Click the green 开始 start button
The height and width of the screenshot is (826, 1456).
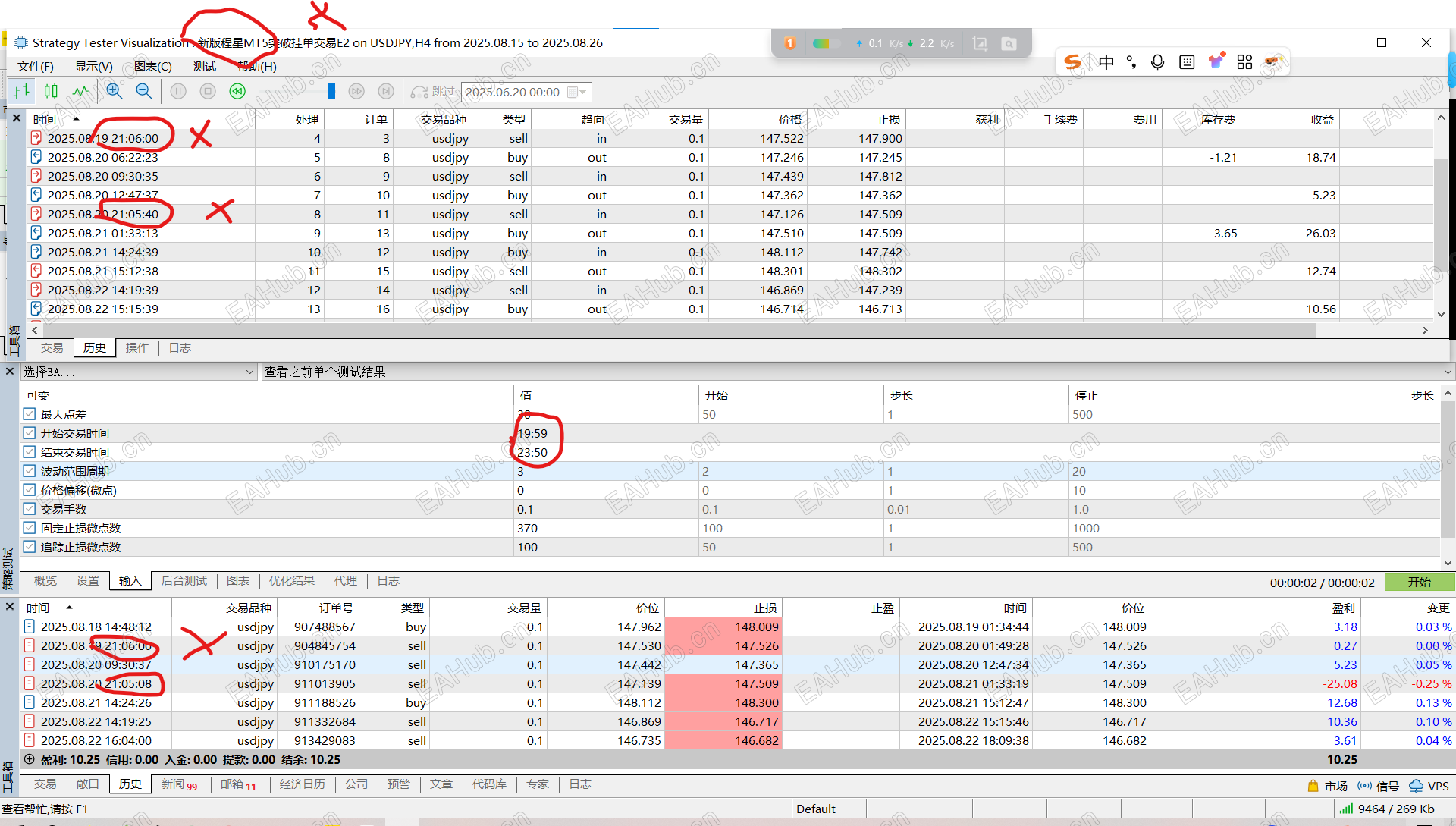[1419, 583]
